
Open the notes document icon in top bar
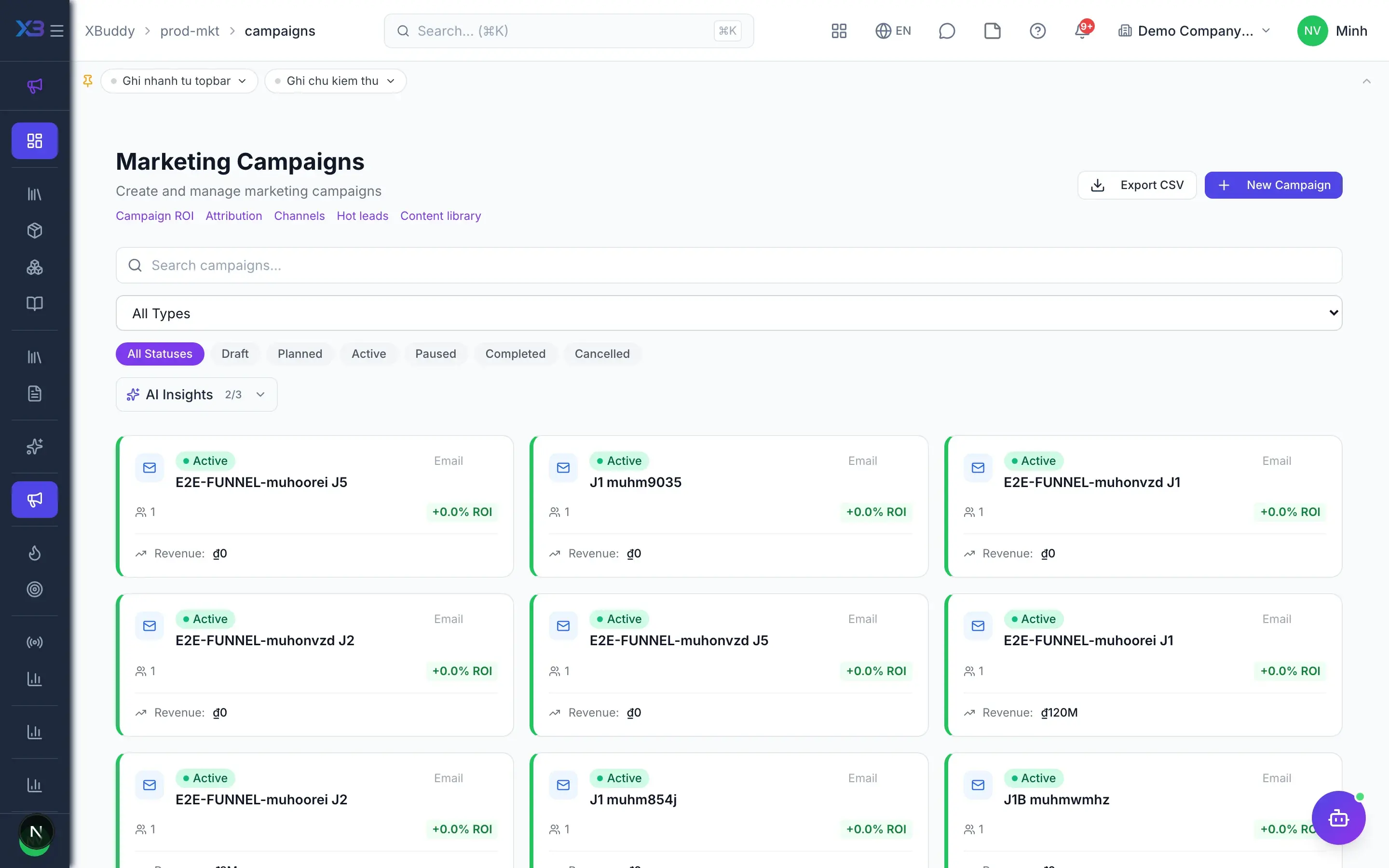[992, 31]
